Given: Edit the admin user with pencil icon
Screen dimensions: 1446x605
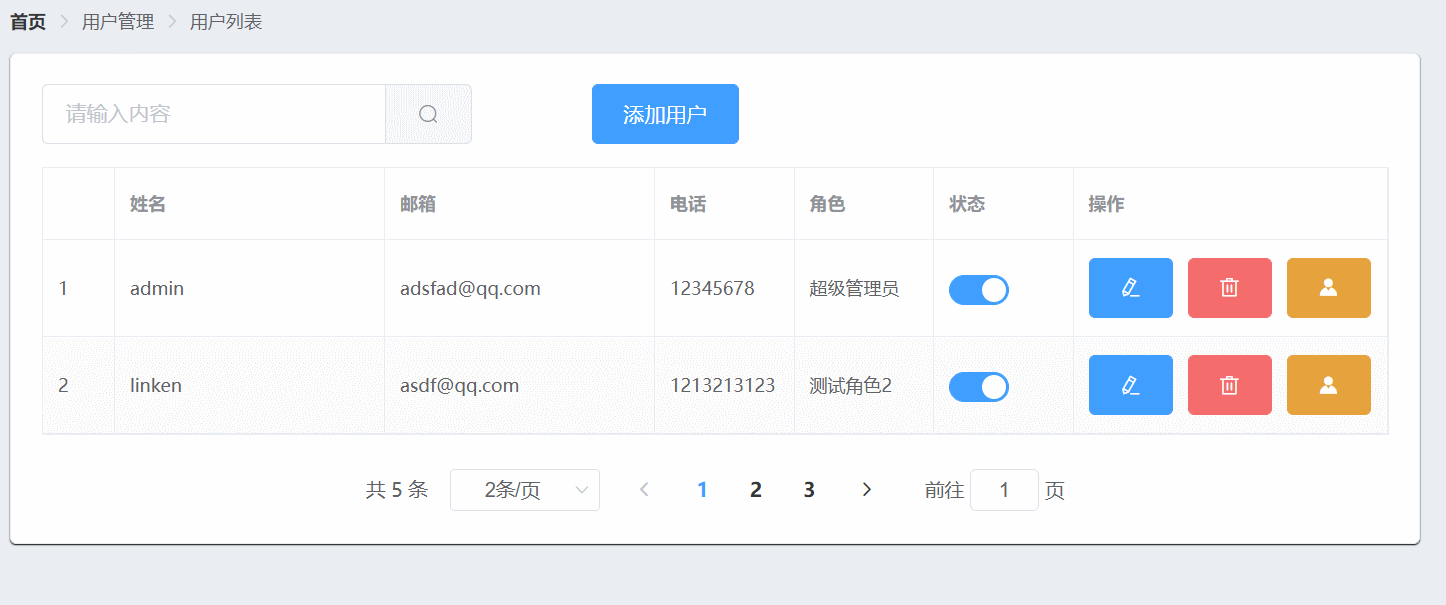Looking at the screenshot, I should (x=1130, y=288).
